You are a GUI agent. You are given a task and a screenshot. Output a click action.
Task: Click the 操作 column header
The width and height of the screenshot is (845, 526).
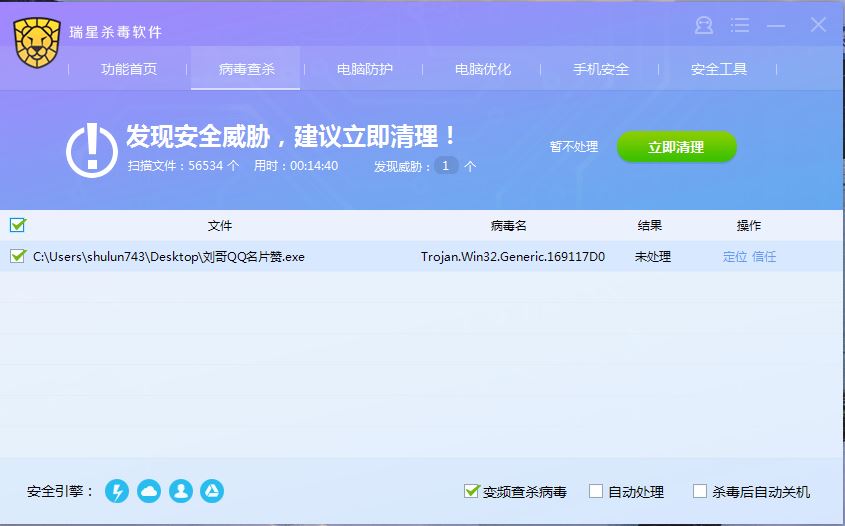[x=749, y=225]
